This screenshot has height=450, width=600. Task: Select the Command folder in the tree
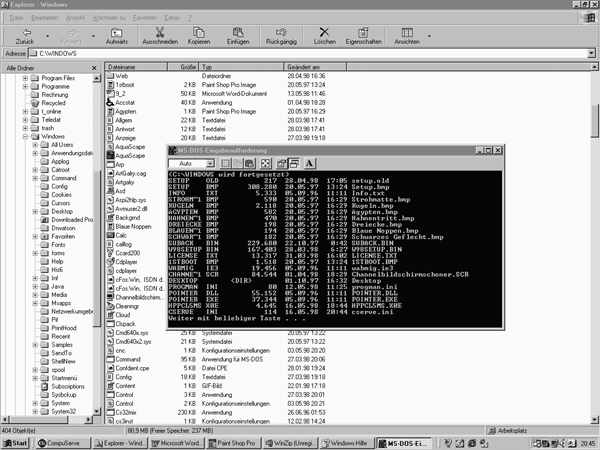point(62,178)
